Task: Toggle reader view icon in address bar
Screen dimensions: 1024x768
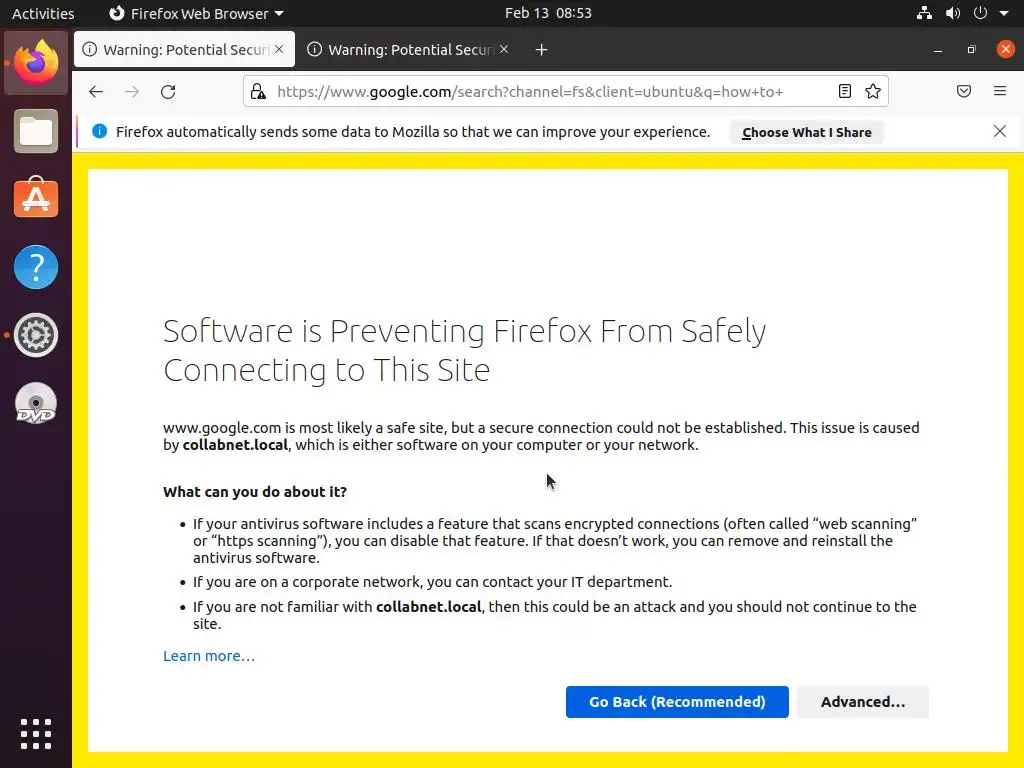Action: pyautogui.click(x=845, y=92)
